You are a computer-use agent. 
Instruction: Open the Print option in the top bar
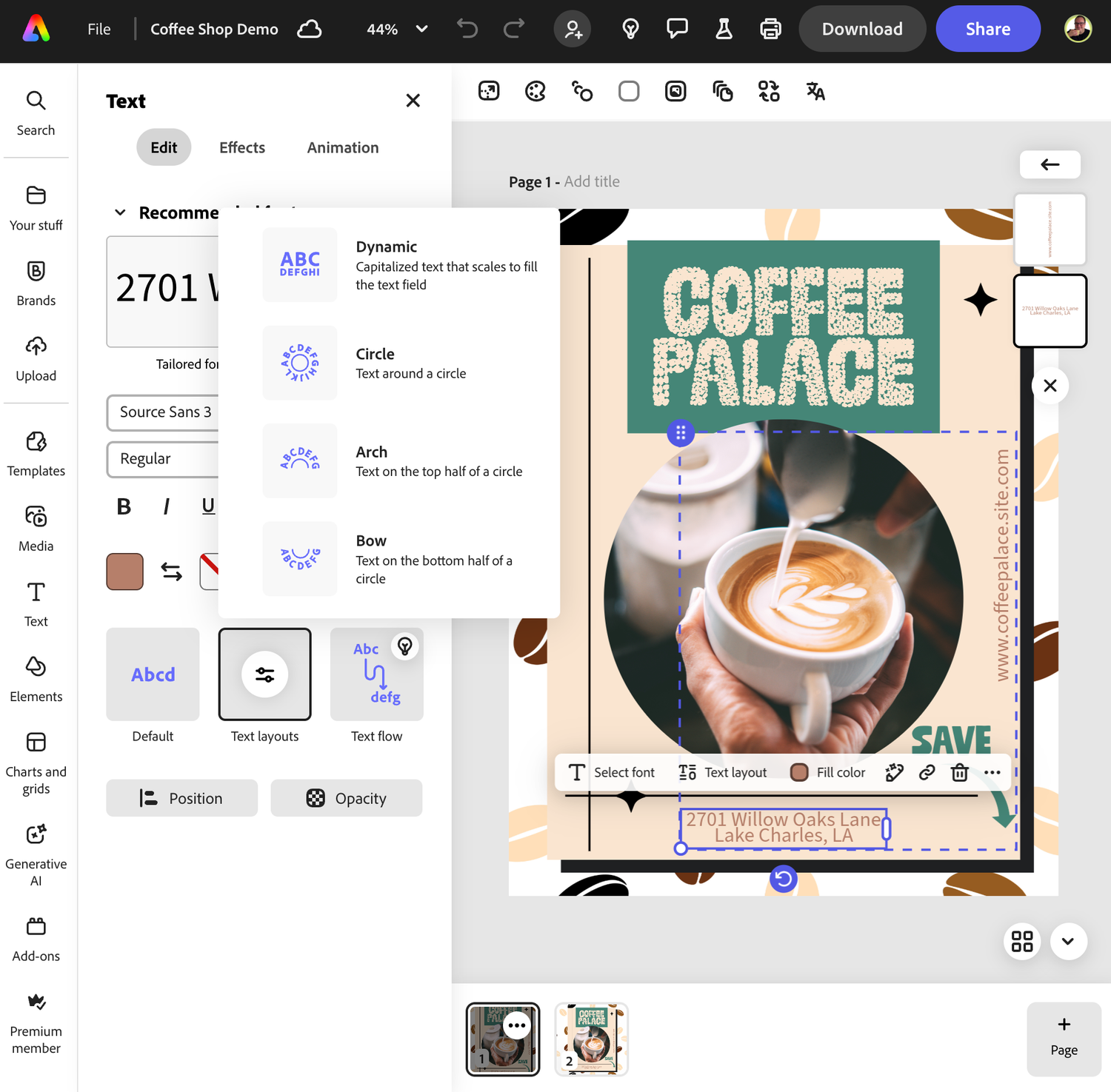(770, 29)
